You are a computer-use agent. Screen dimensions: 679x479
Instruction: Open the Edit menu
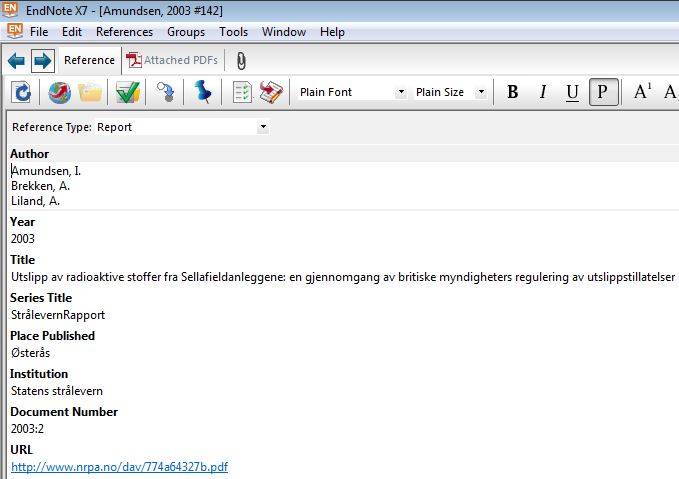(x=72, y=32)
